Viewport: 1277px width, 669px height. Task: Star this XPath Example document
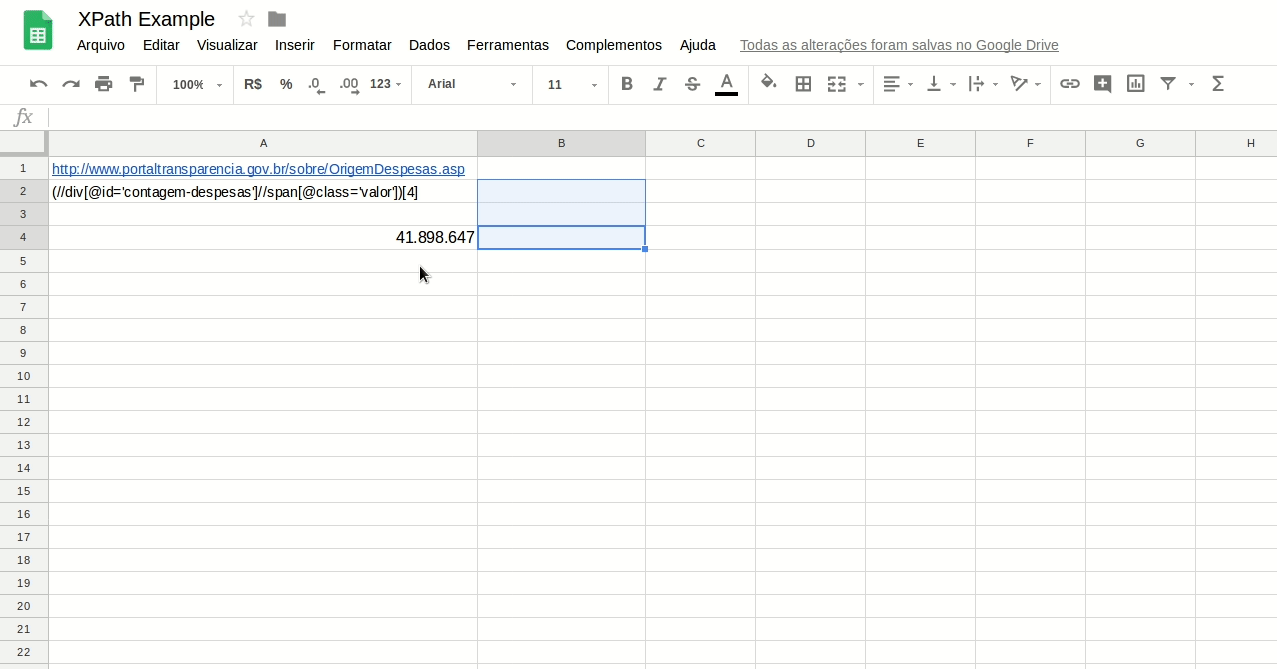click(246, 19)
